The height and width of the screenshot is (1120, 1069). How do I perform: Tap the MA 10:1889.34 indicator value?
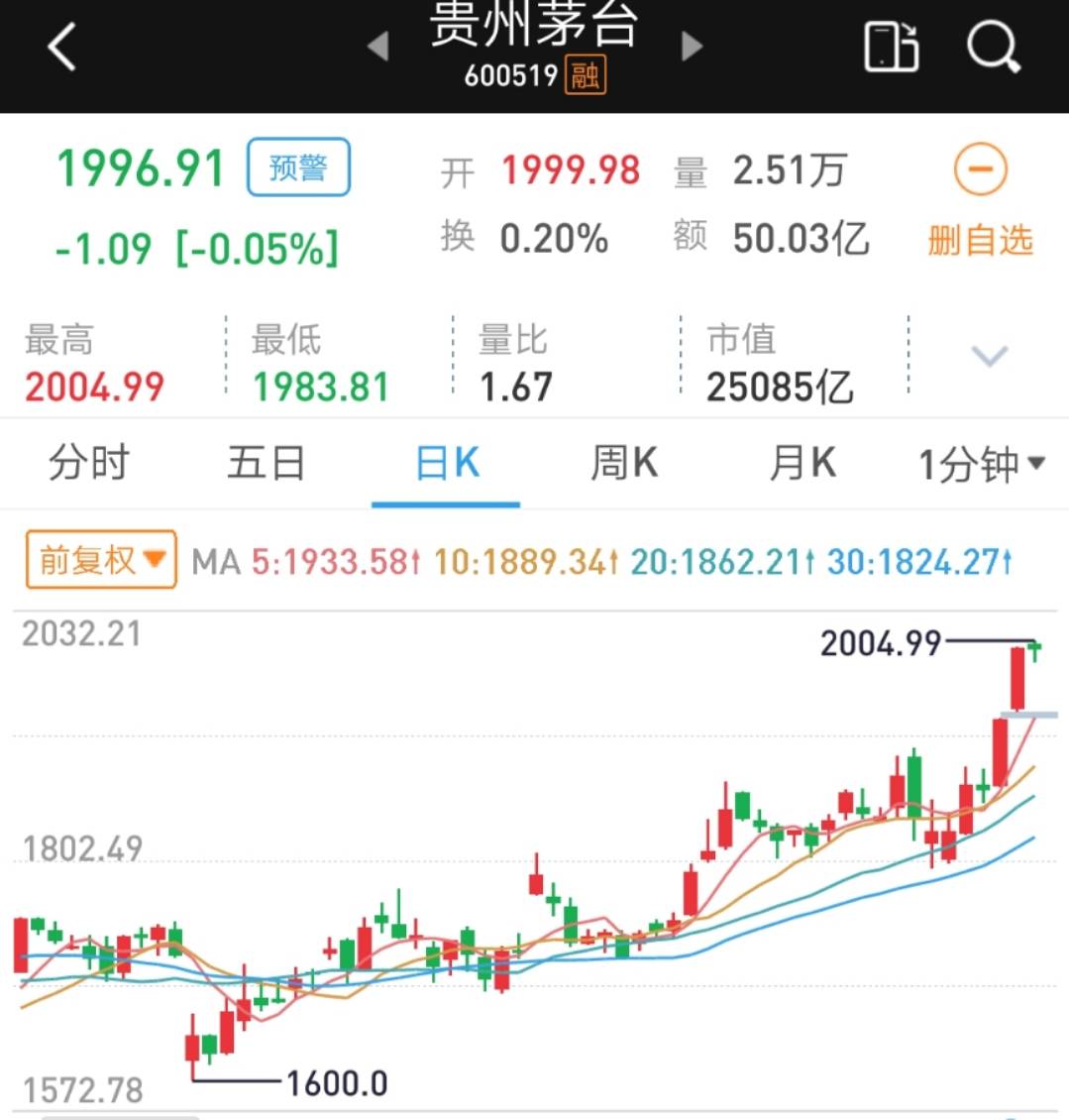pos(526,562)
